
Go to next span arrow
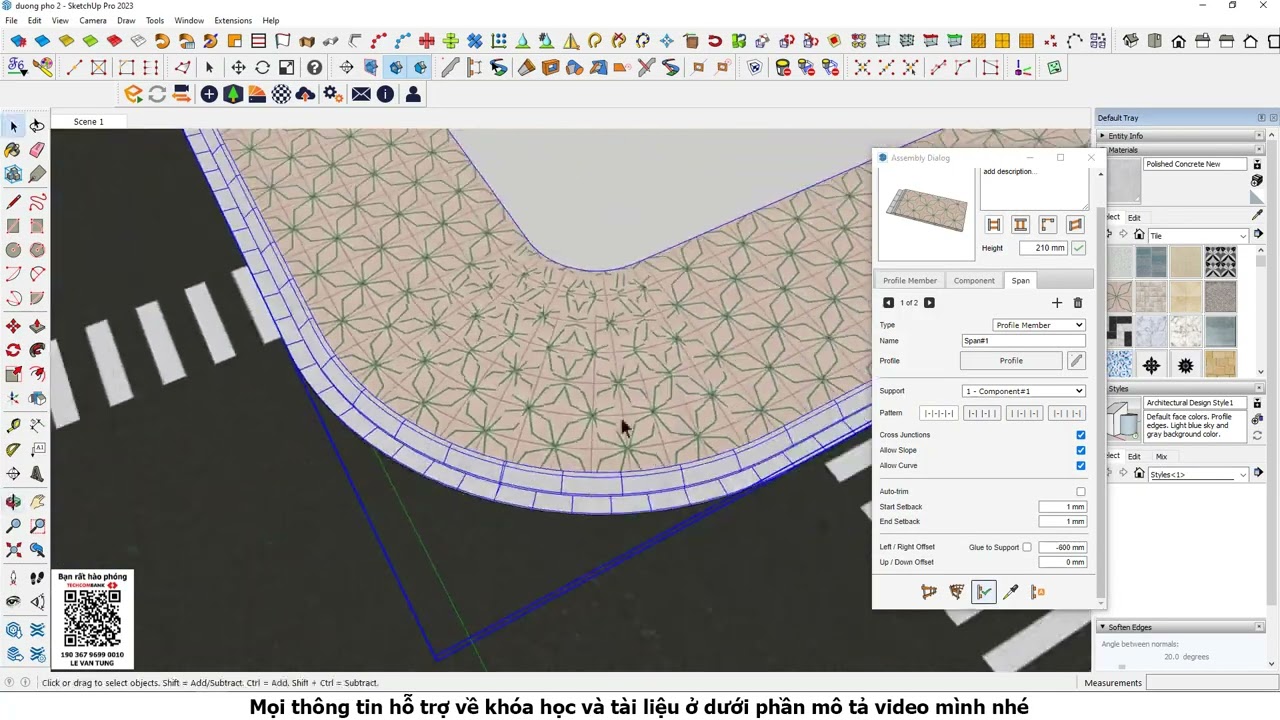929,303
